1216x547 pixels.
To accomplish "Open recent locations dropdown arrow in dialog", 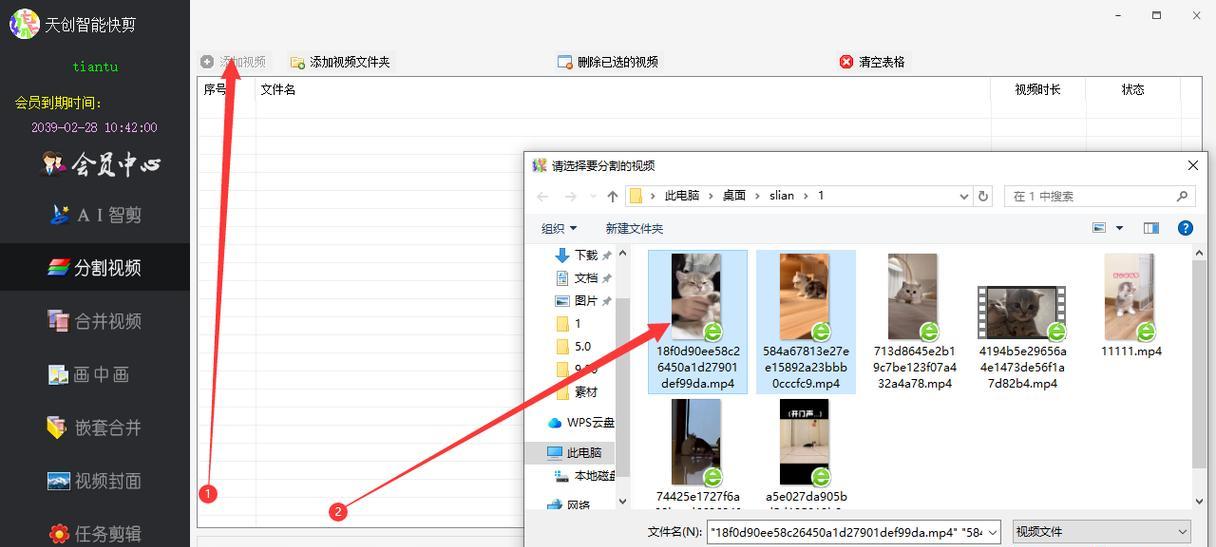I will click(593, 197).
